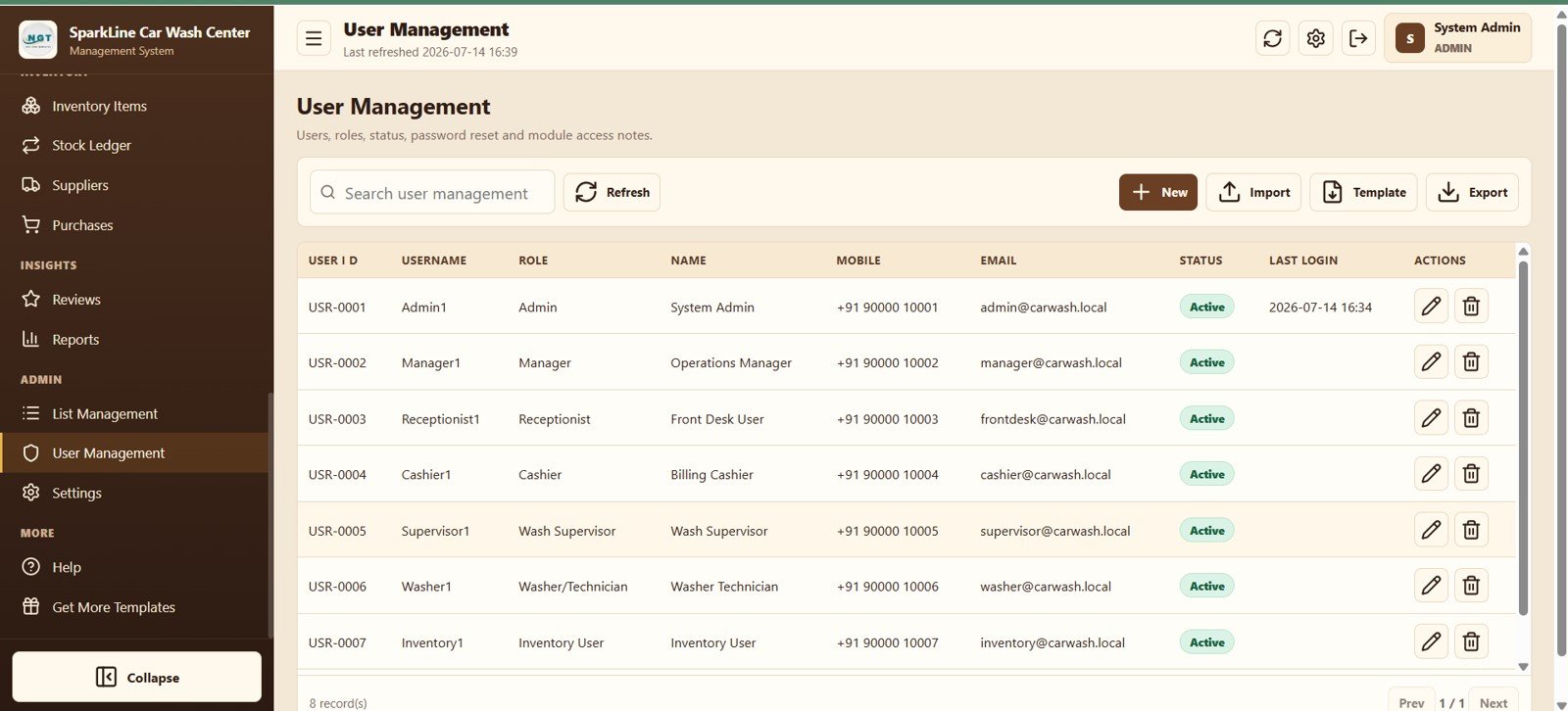Click the Export button

coord(1472,193)
